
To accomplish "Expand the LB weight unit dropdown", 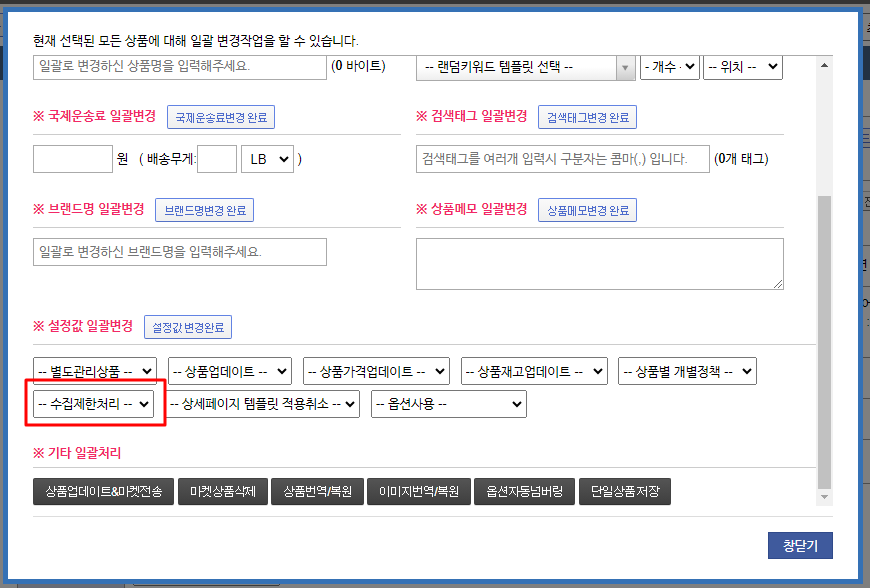I will click(x=267, y=159).
